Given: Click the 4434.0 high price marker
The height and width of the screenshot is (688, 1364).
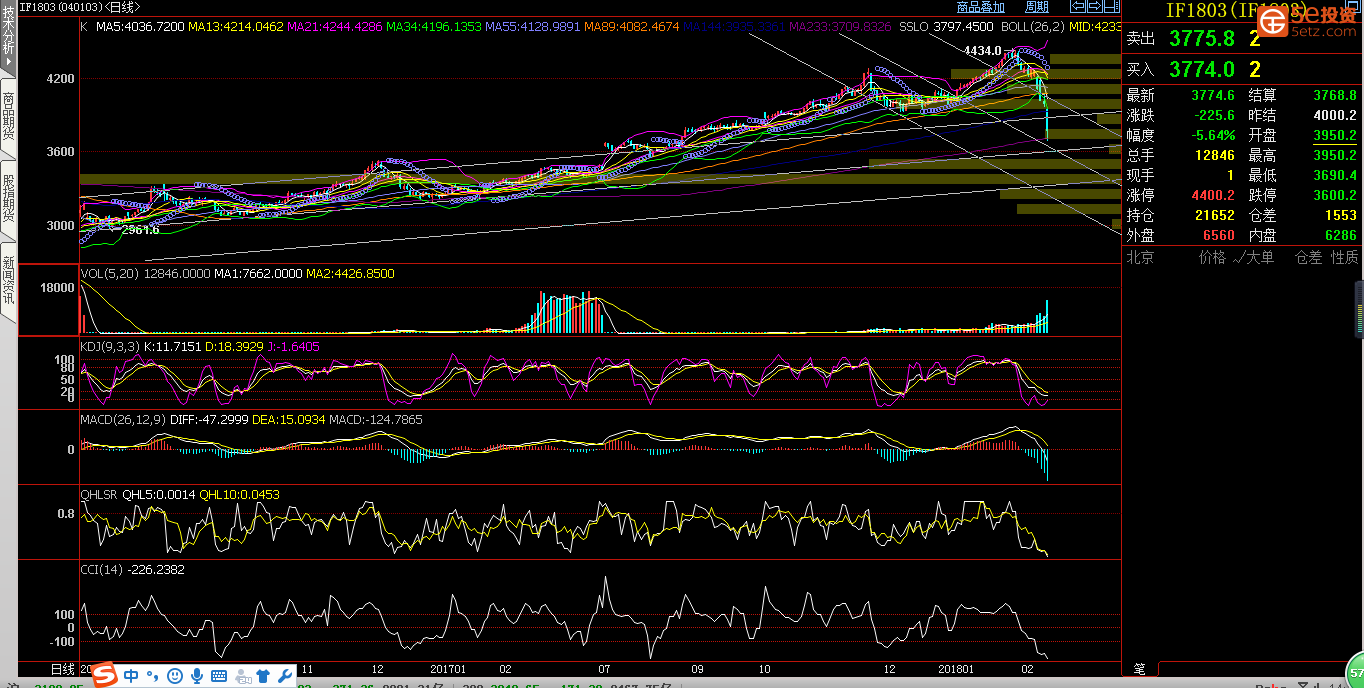Looking at the screenshot, I should pos(982,50).
